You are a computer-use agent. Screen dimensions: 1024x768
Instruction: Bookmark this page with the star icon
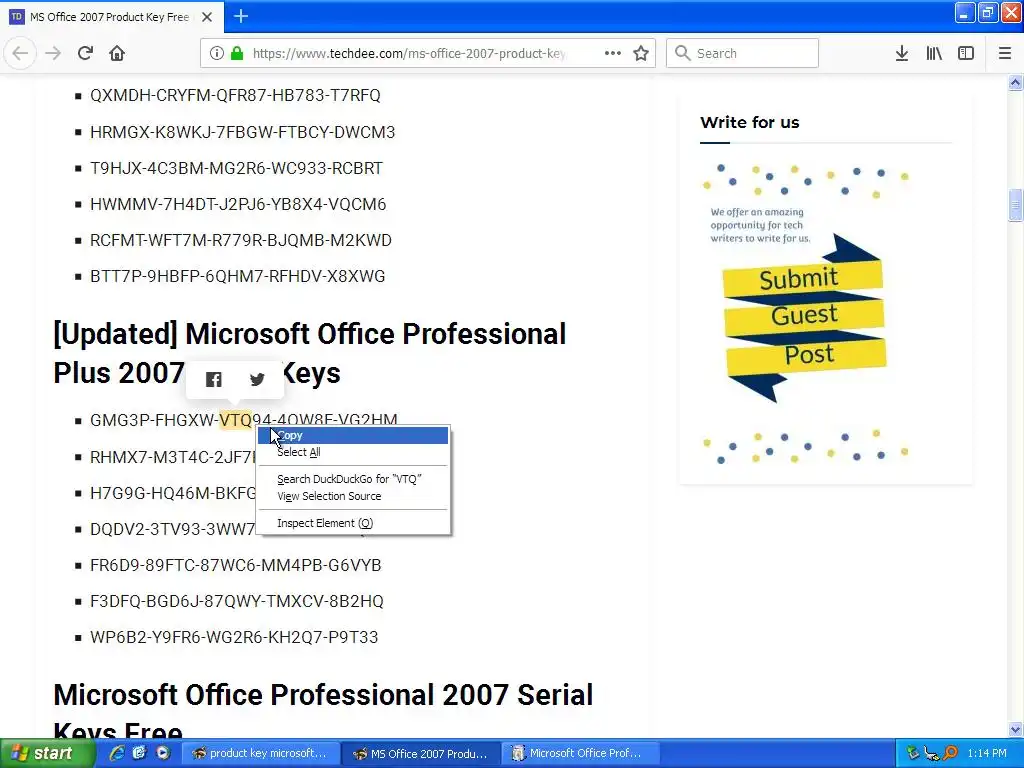pos(641,53)
